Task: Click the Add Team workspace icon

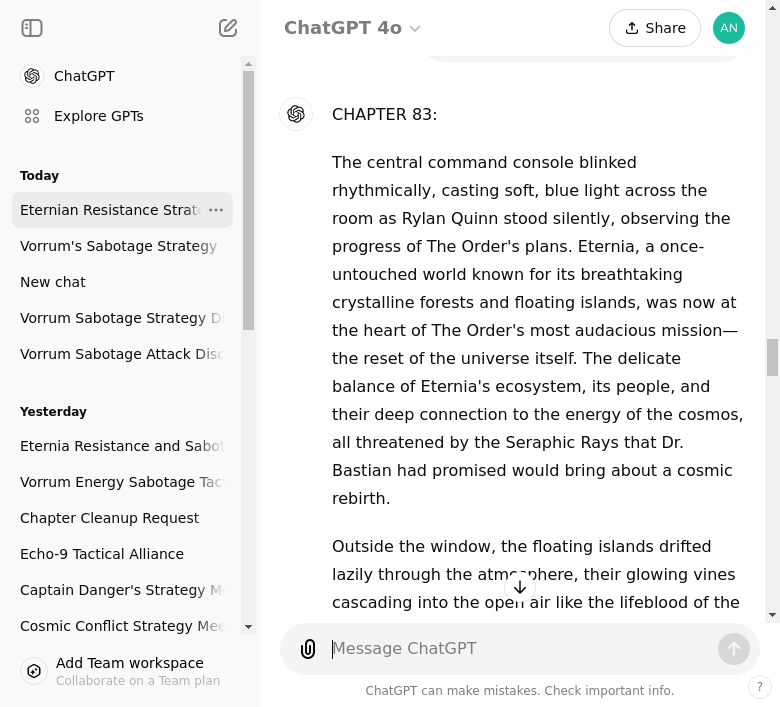Action: [34, 671]
